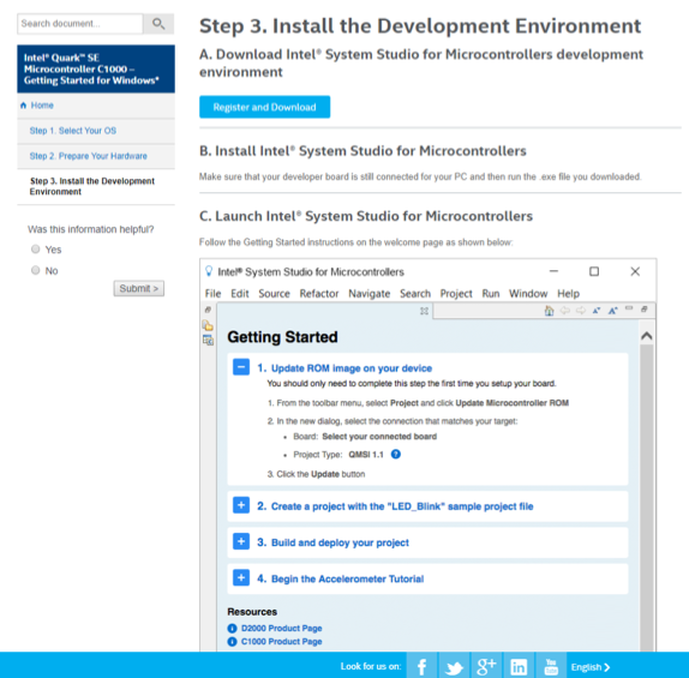
Task: Select the No radio button
Action: 36,270
